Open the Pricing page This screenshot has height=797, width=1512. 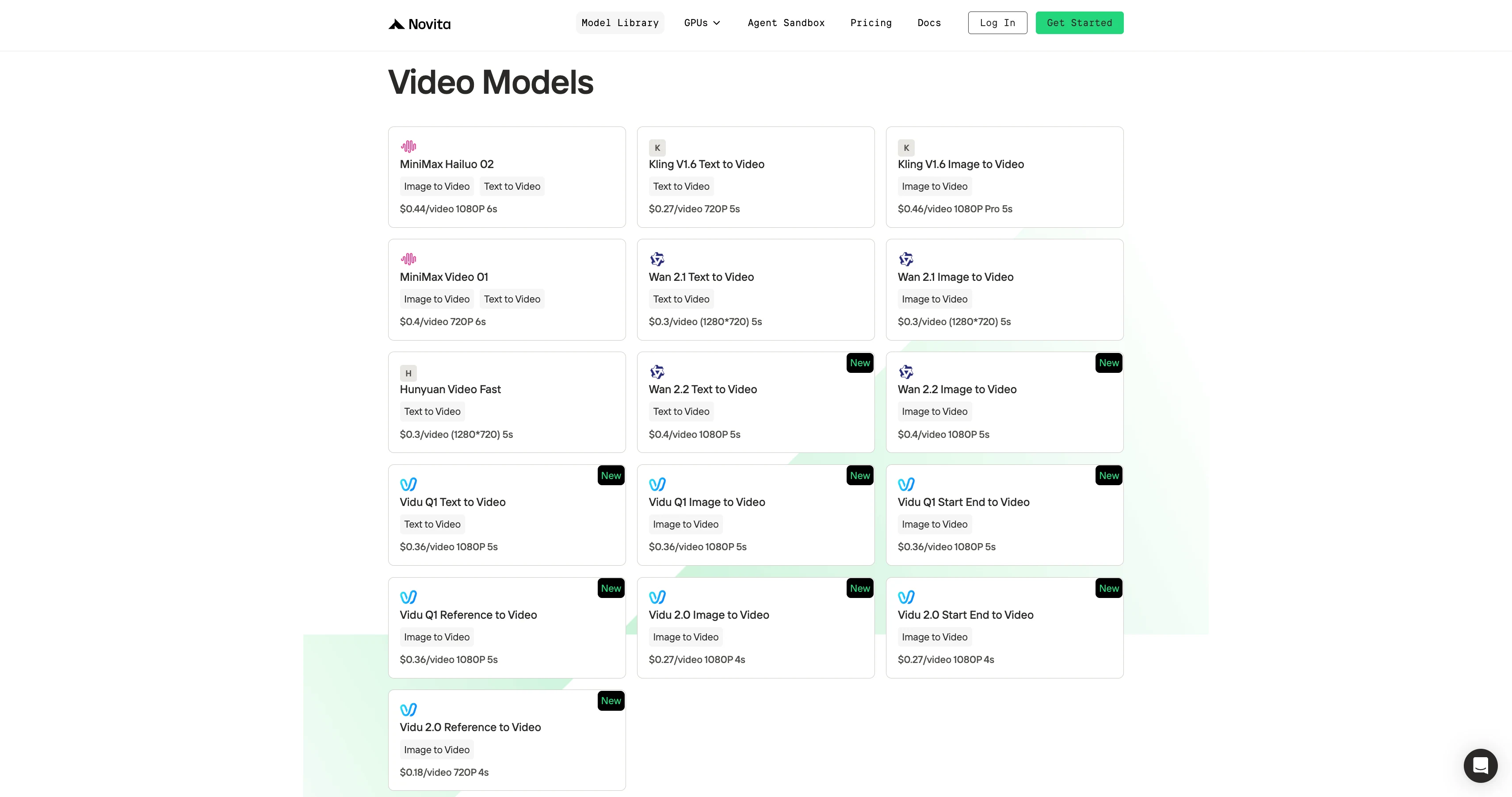click(x=871, y=23)
